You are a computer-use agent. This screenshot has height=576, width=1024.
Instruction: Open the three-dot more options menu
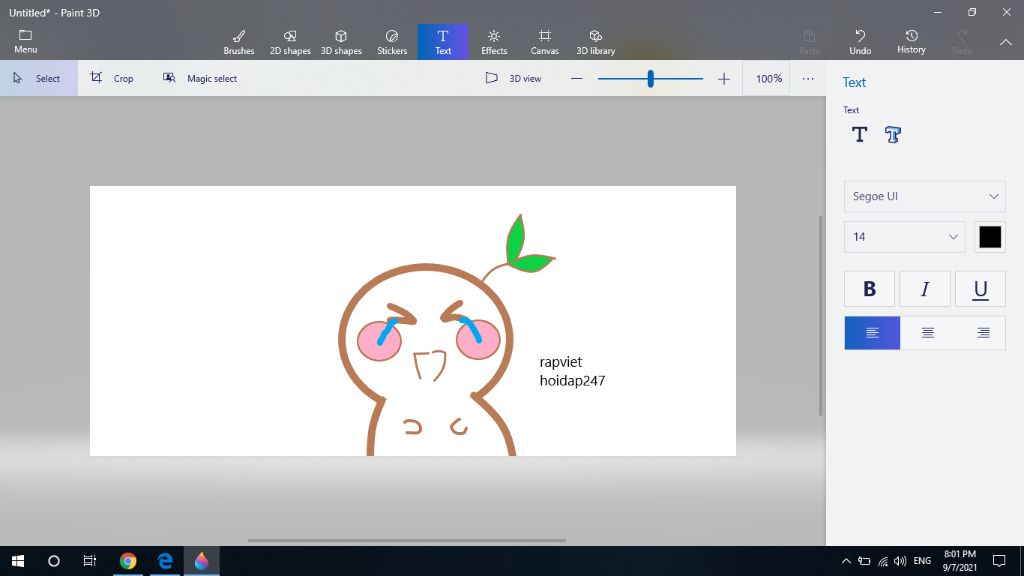pyautogui.click(x=808, y=78)
